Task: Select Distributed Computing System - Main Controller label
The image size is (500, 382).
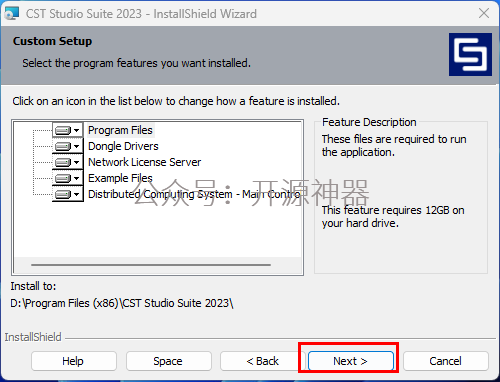Action: click(194, 194)
